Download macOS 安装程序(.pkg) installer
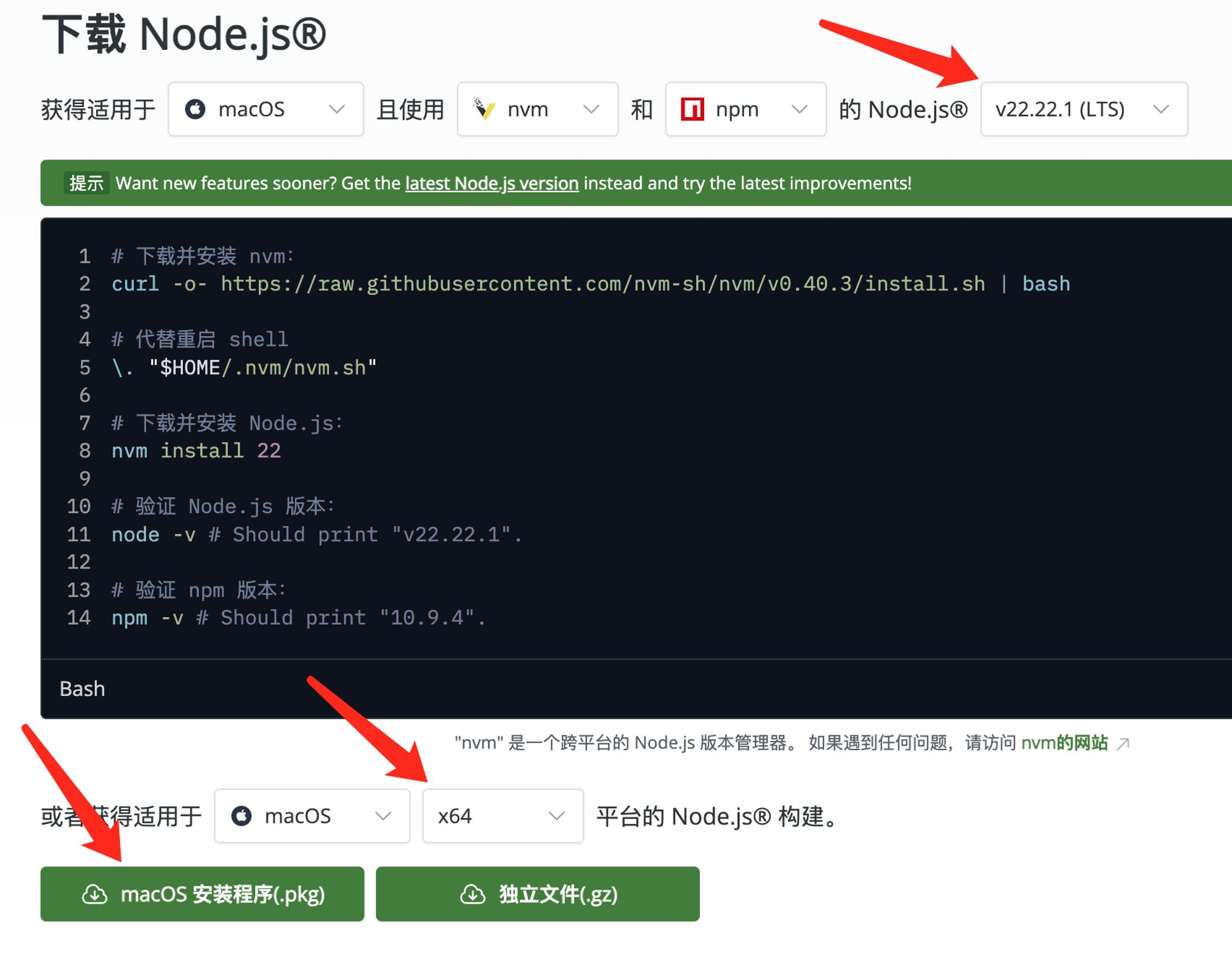Screen dimensions: 1232x954 click(x=202, y=894)
